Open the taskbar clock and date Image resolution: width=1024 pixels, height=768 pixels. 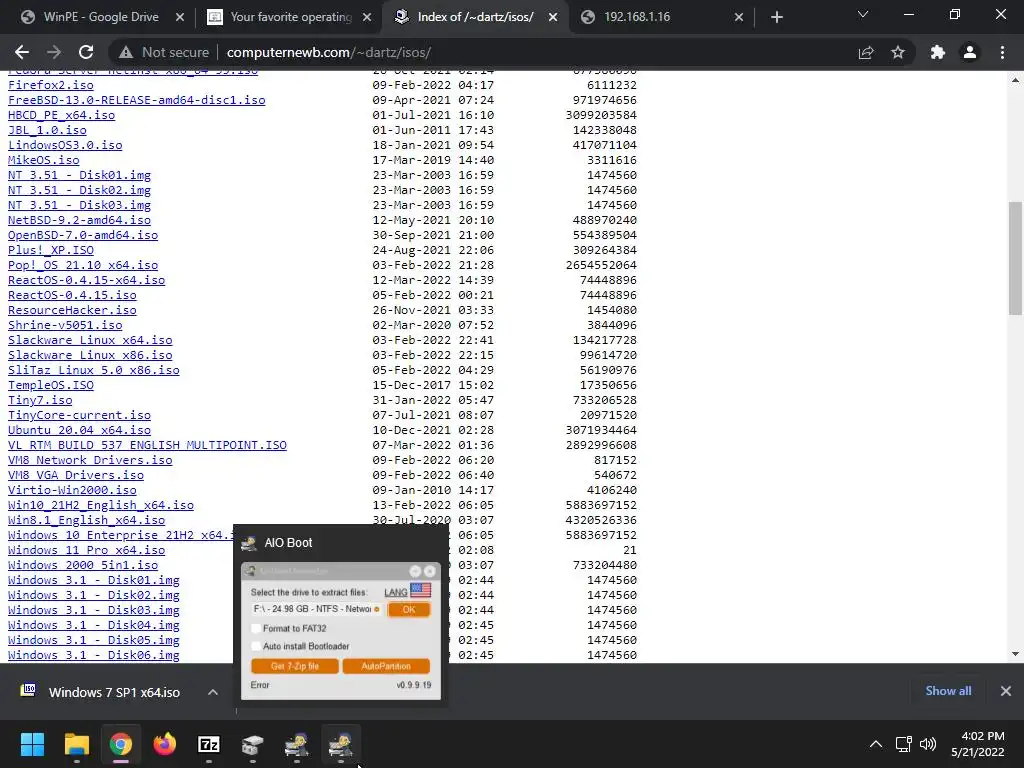(978, 744)
